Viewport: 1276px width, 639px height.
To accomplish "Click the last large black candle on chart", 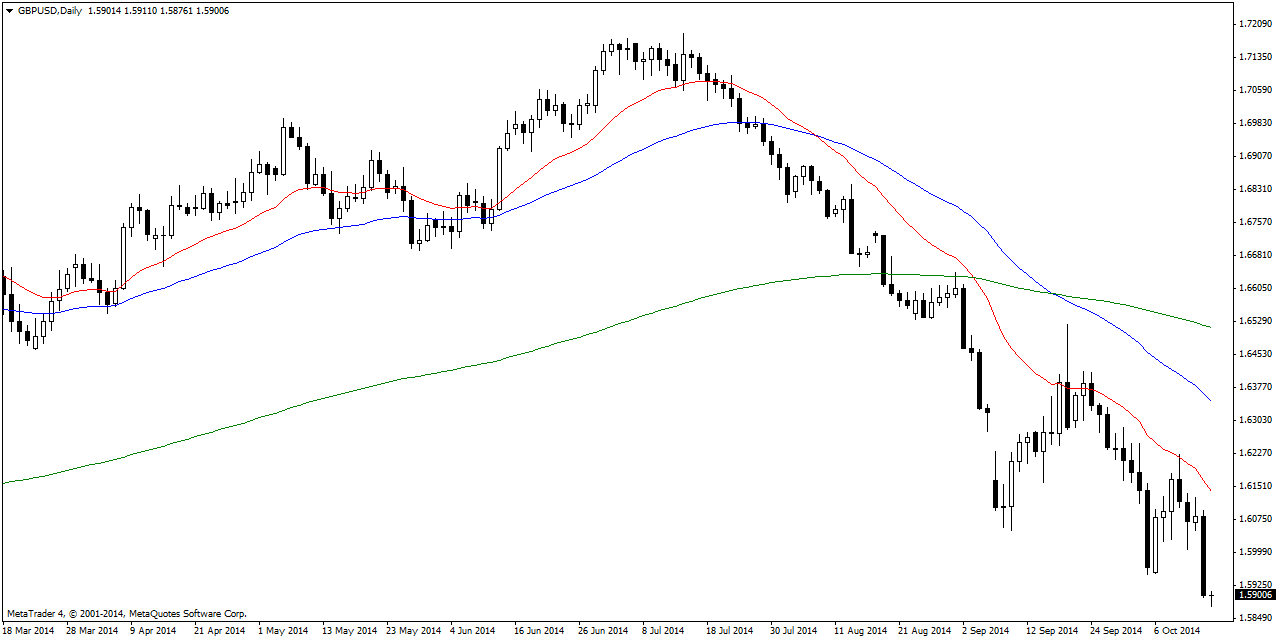I will [1203, 555].
